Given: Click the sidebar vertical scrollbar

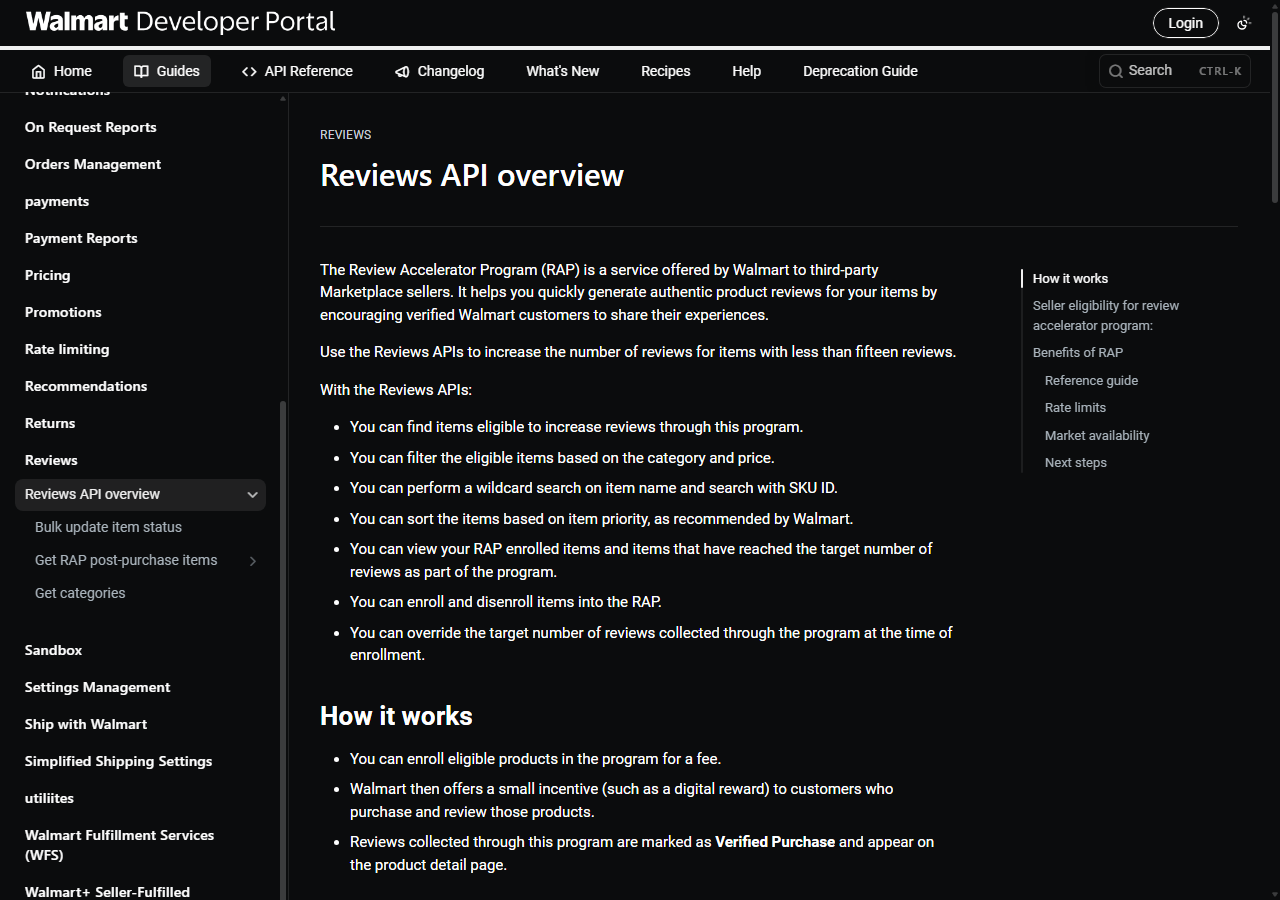Looking at the screenshot, I should (x=283, y=650).
